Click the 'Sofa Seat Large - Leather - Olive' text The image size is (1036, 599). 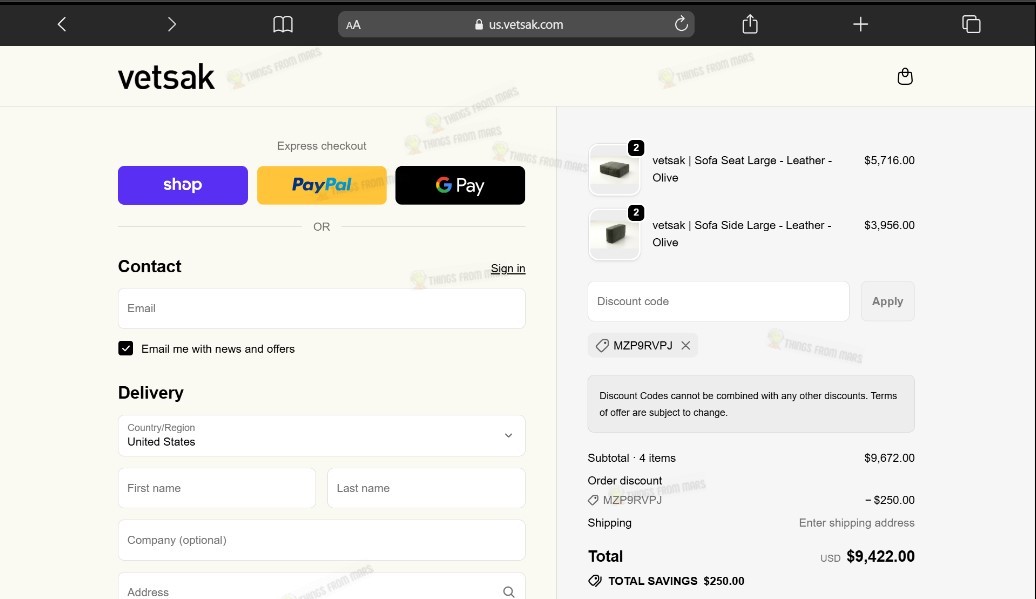coord(742,169)
